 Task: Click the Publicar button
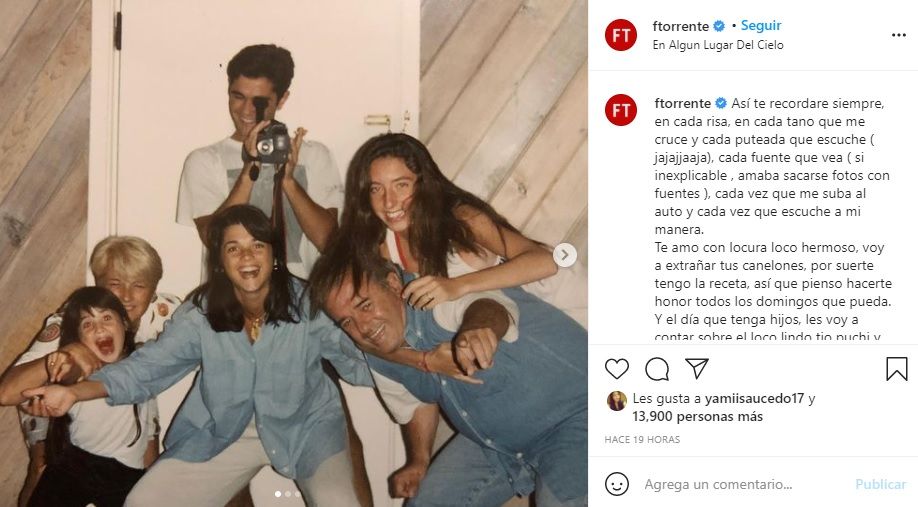(881, 485)
